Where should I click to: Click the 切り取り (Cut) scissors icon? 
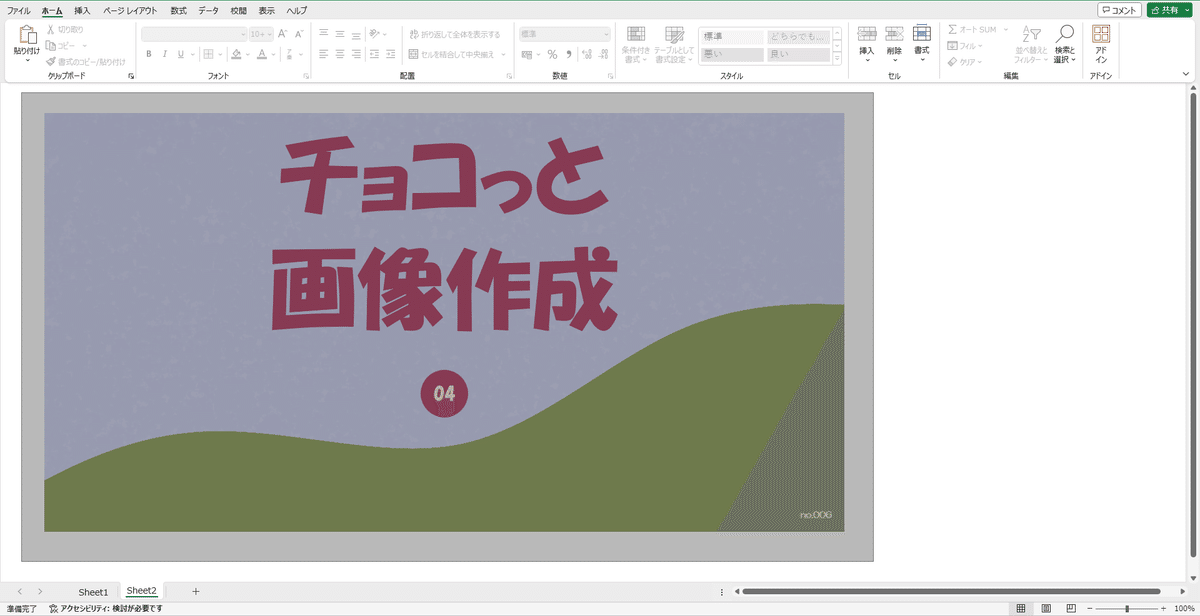[x=50, y=30]
